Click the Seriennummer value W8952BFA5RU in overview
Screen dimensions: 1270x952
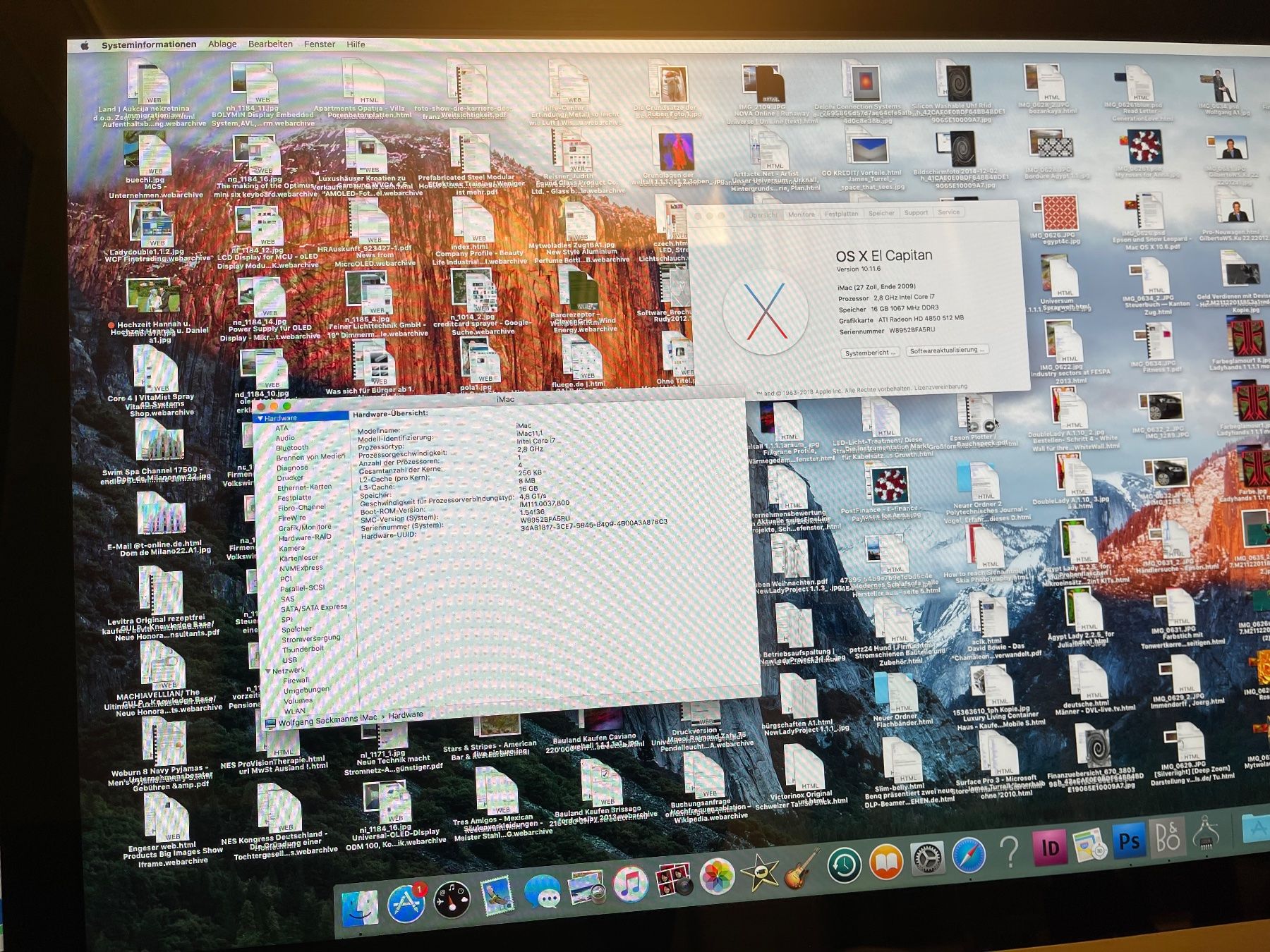[912, 330]
